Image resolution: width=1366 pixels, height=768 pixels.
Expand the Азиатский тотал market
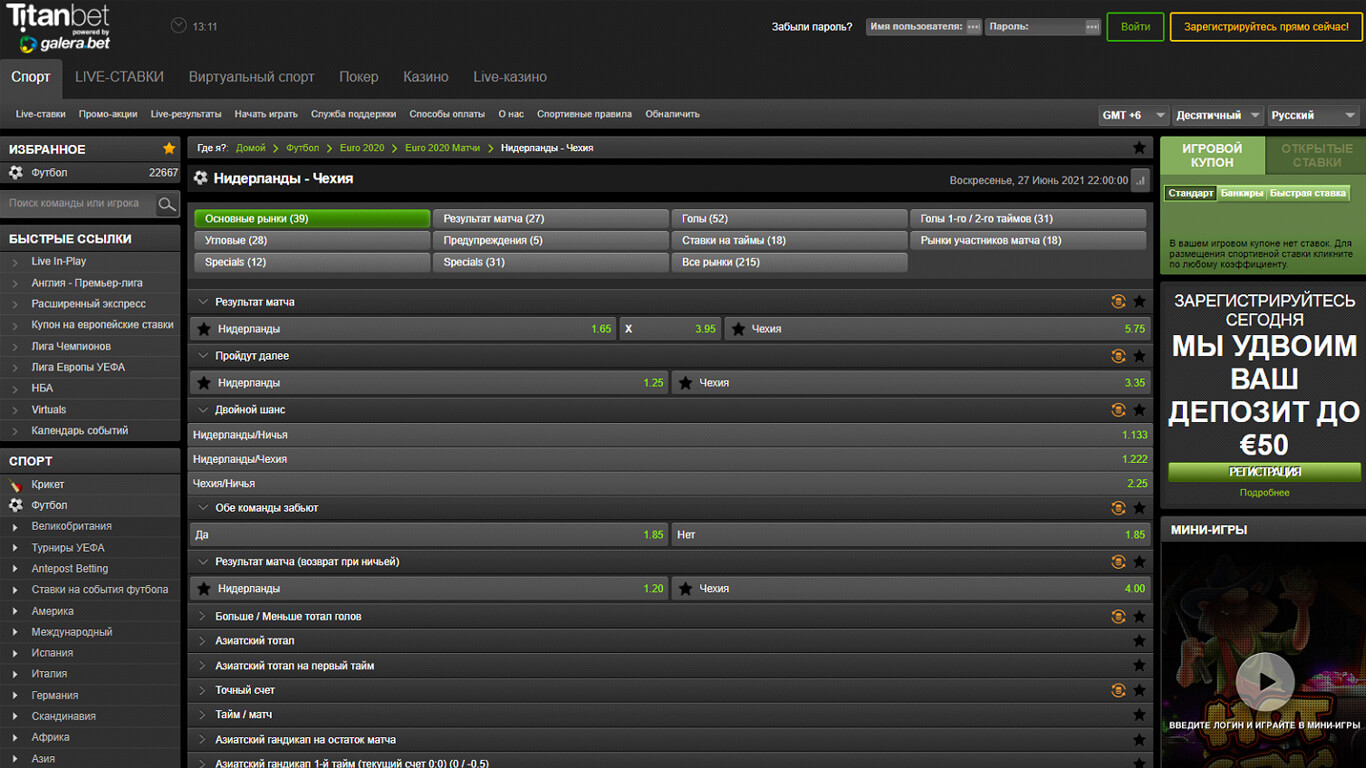(204, 641)
